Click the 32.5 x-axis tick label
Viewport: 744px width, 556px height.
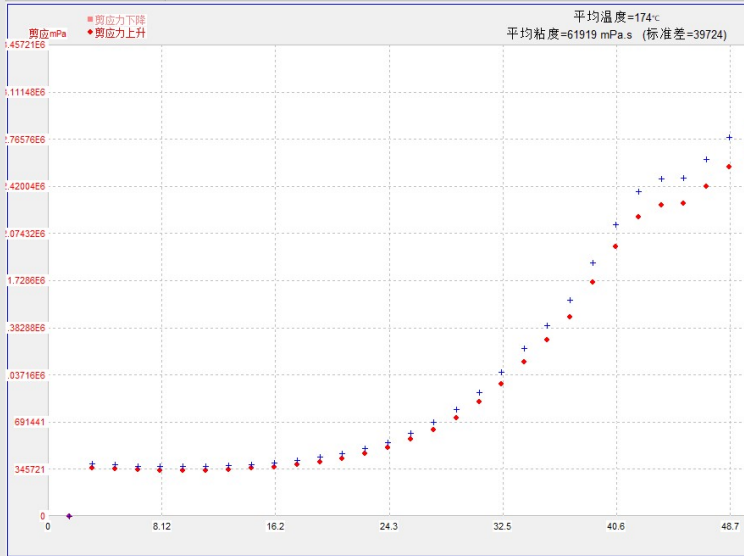tap(502, 526)
